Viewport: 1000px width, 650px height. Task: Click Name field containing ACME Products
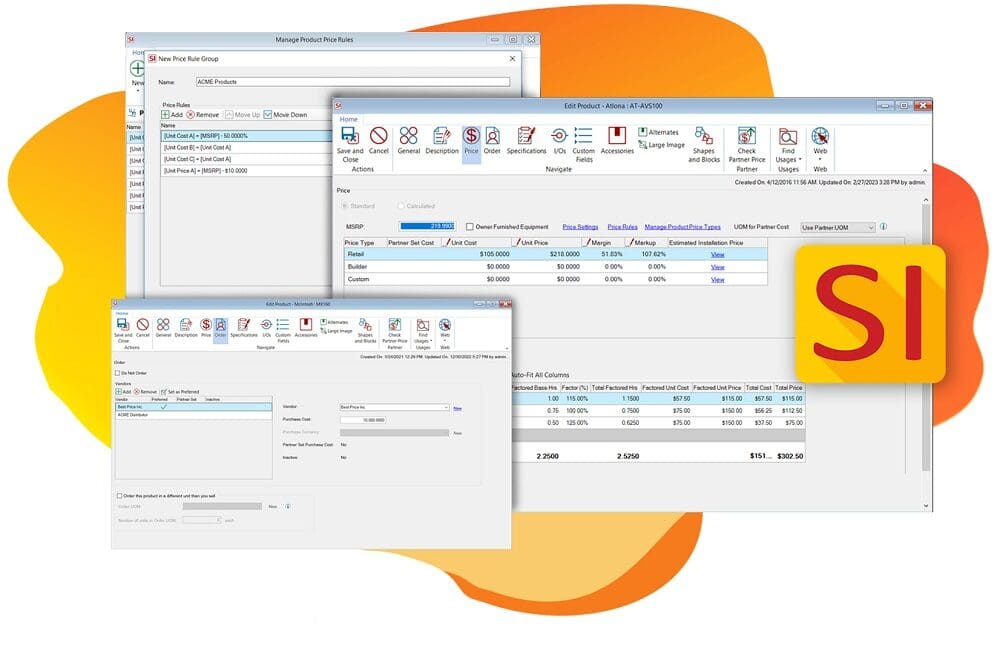353,82
